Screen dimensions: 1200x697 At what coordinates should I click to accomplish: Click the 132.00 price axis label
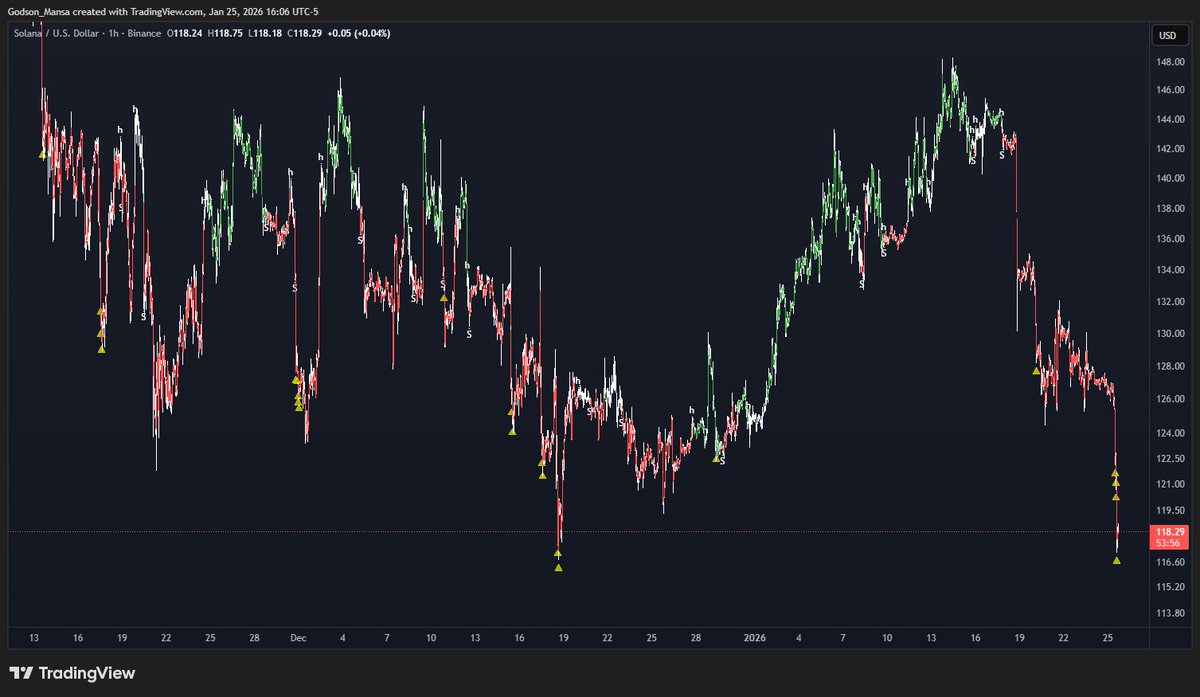tap(1170, 302)
